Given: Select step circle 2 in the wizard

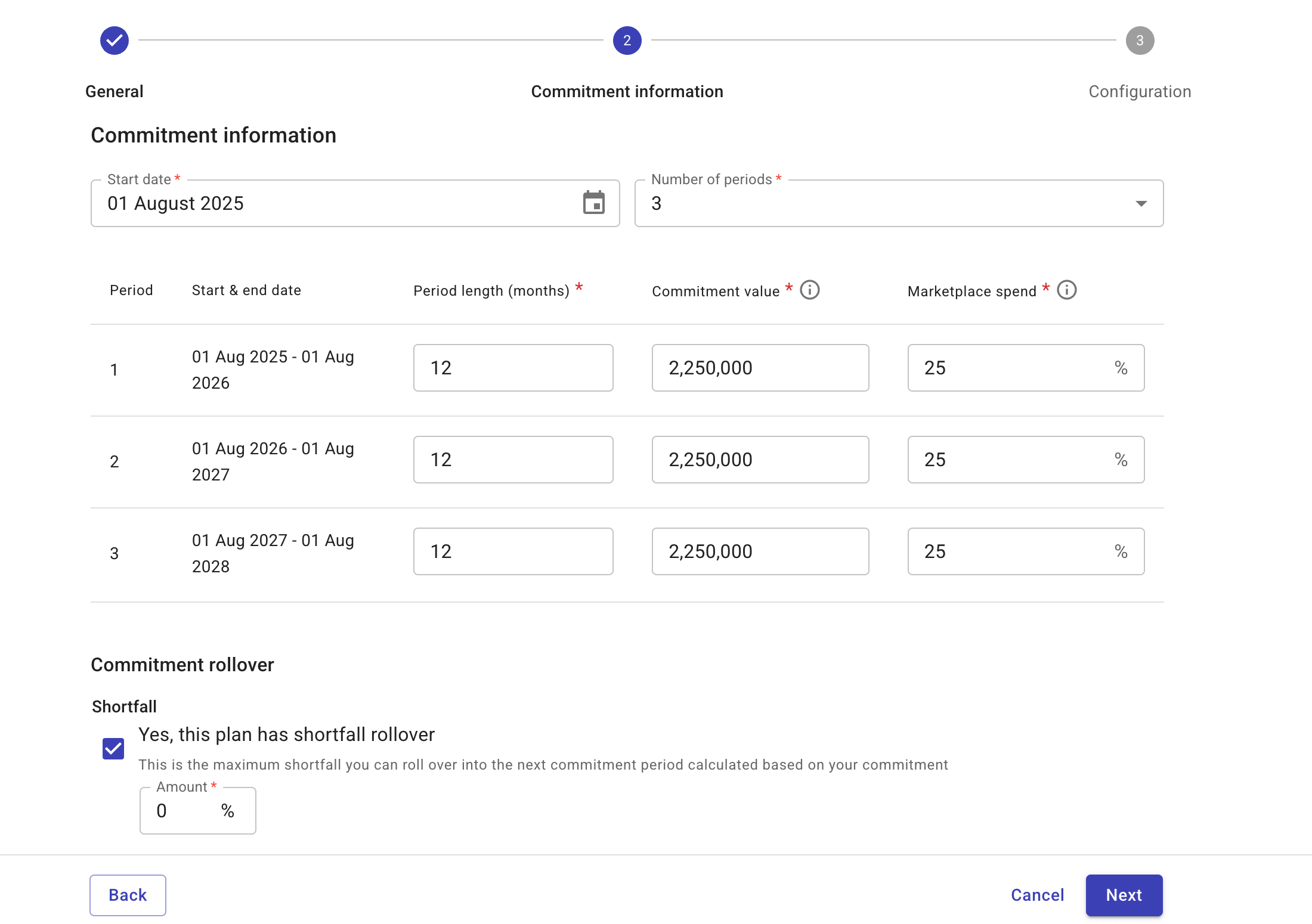Looking at the screenshot, I should pyautogui.click(x=627, y=41).
